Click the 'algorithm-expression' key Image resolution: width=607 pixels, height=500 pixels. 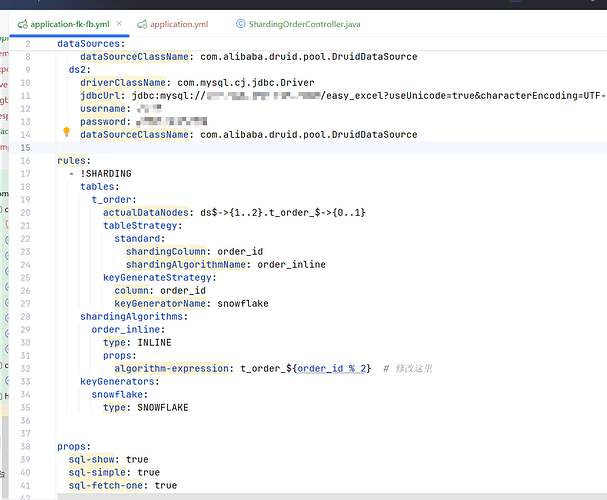(x=171, y=369)
